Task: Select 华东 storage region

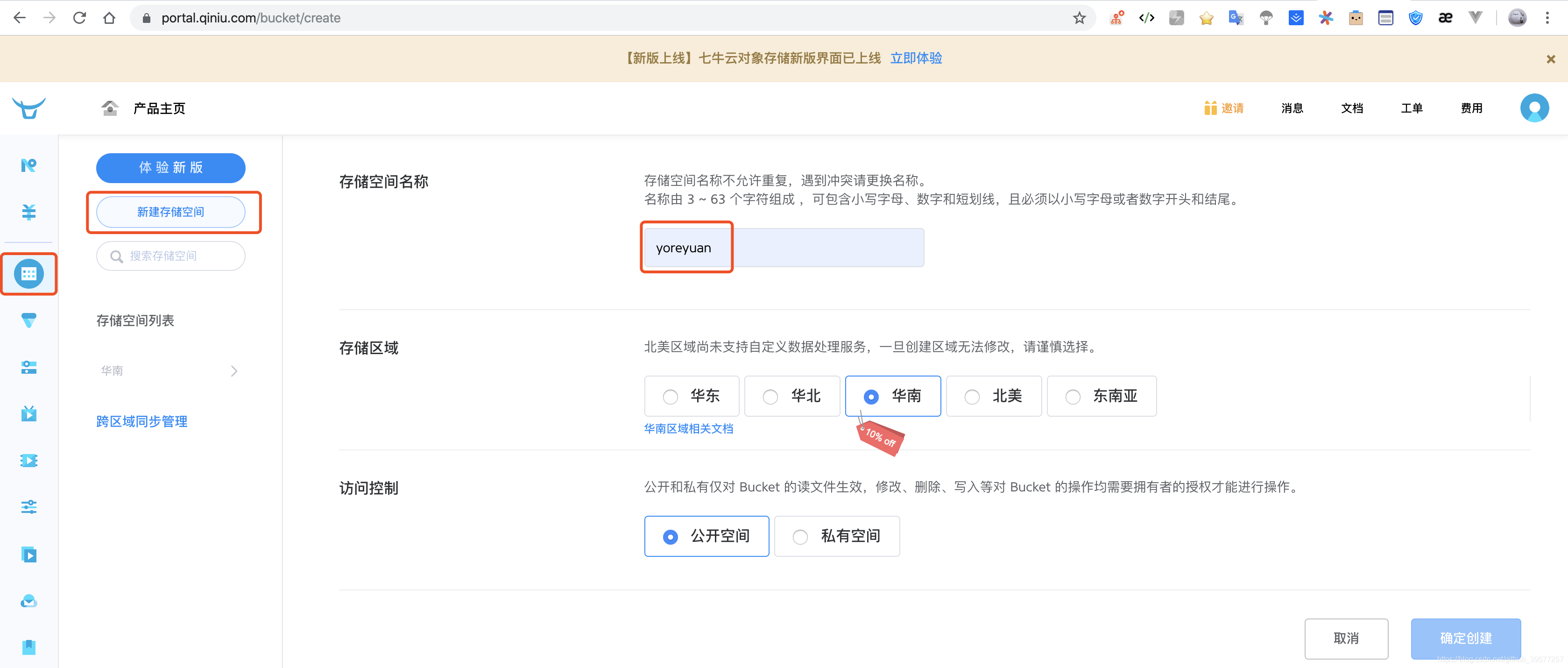Action: coord(692,396)
